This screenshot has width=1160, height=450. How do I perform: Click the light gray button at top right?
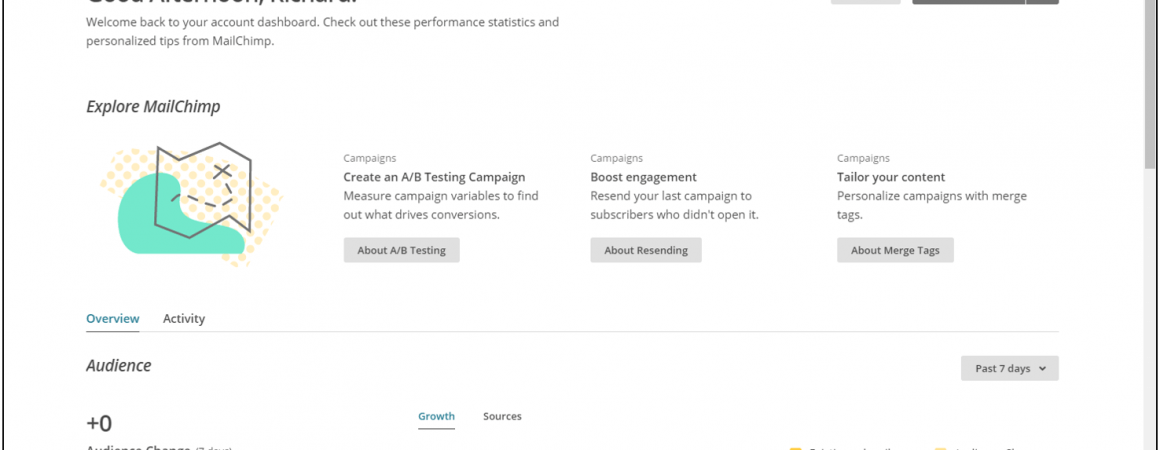click(x=866, y=1)
